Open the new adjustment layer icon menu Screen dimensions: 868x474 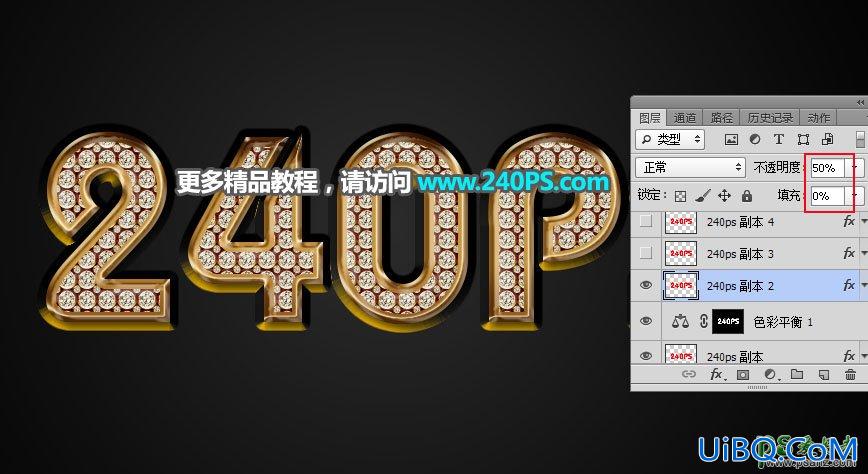coord(770,375)
